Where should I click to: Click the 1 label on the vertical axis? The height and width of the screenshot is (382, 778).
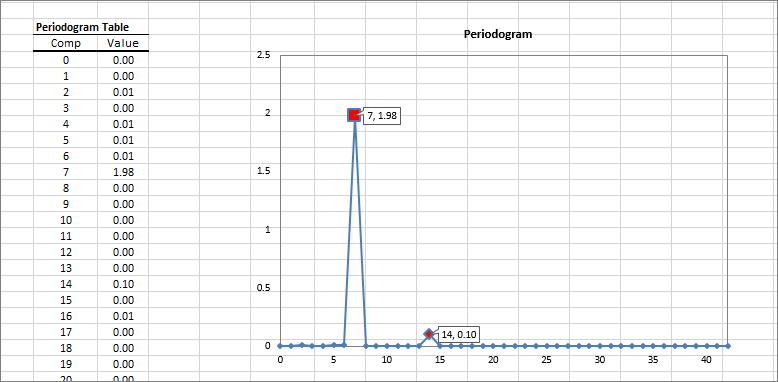(267, 229)
